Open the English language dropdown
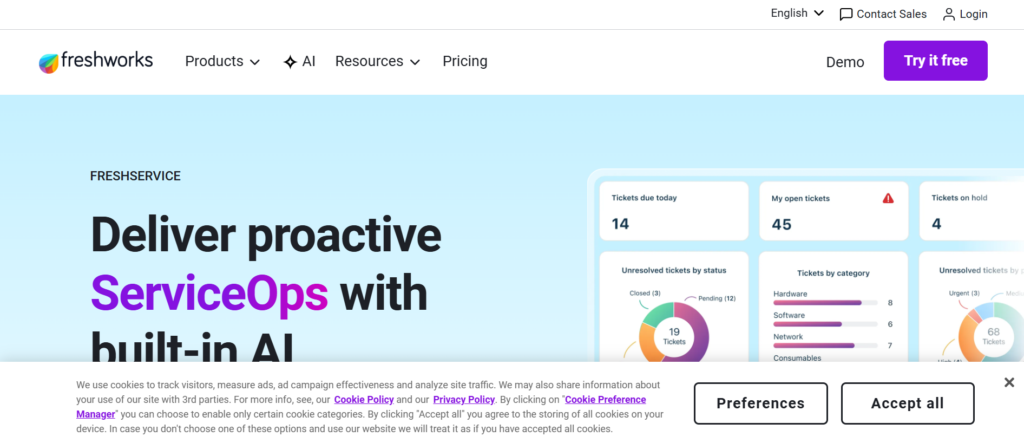The width and height of the screenshot is (1024, 443). tap(797, 14)
